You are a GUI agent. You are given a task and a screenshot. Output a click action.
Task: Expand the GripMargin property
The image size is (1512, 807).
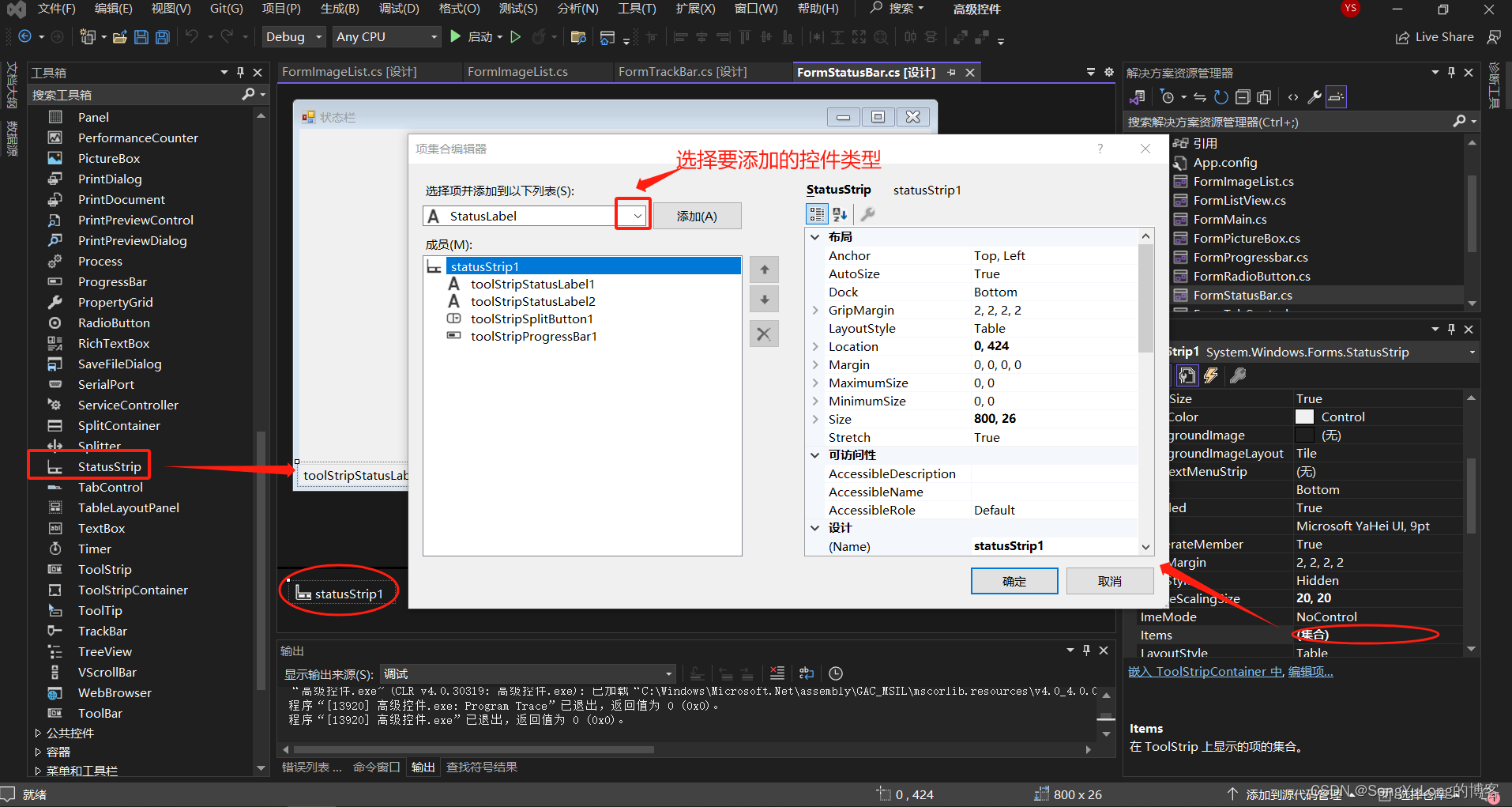(814, 310)
